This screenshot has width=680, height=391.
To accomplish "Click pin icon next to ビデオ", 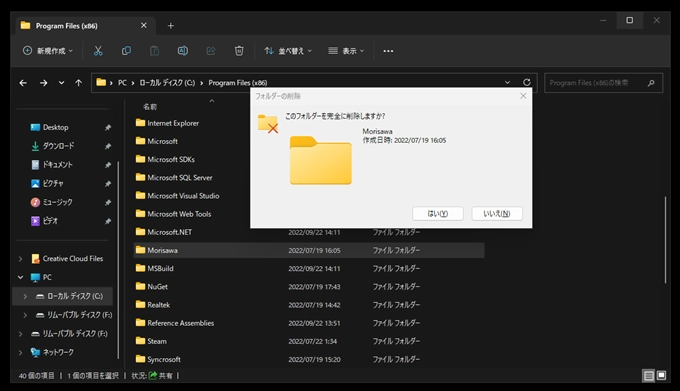I will coord(108,221).
